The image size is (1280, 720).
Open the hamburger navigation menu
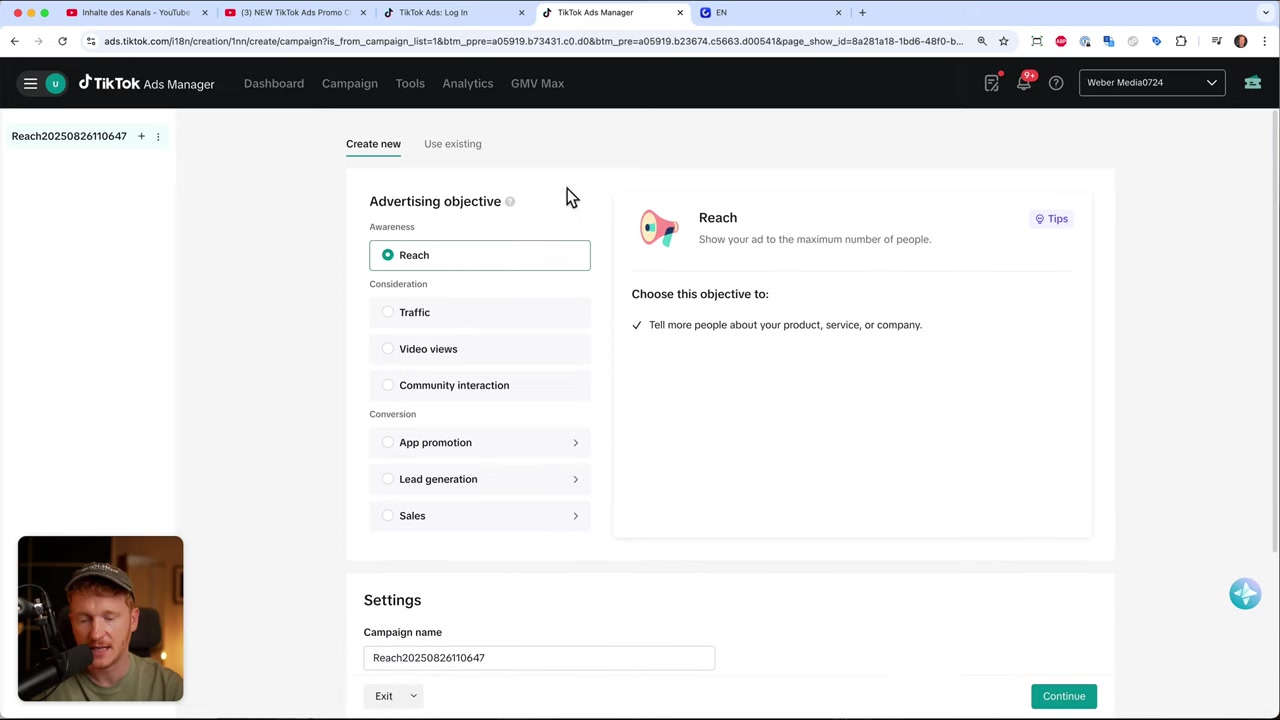coord(30,84)
